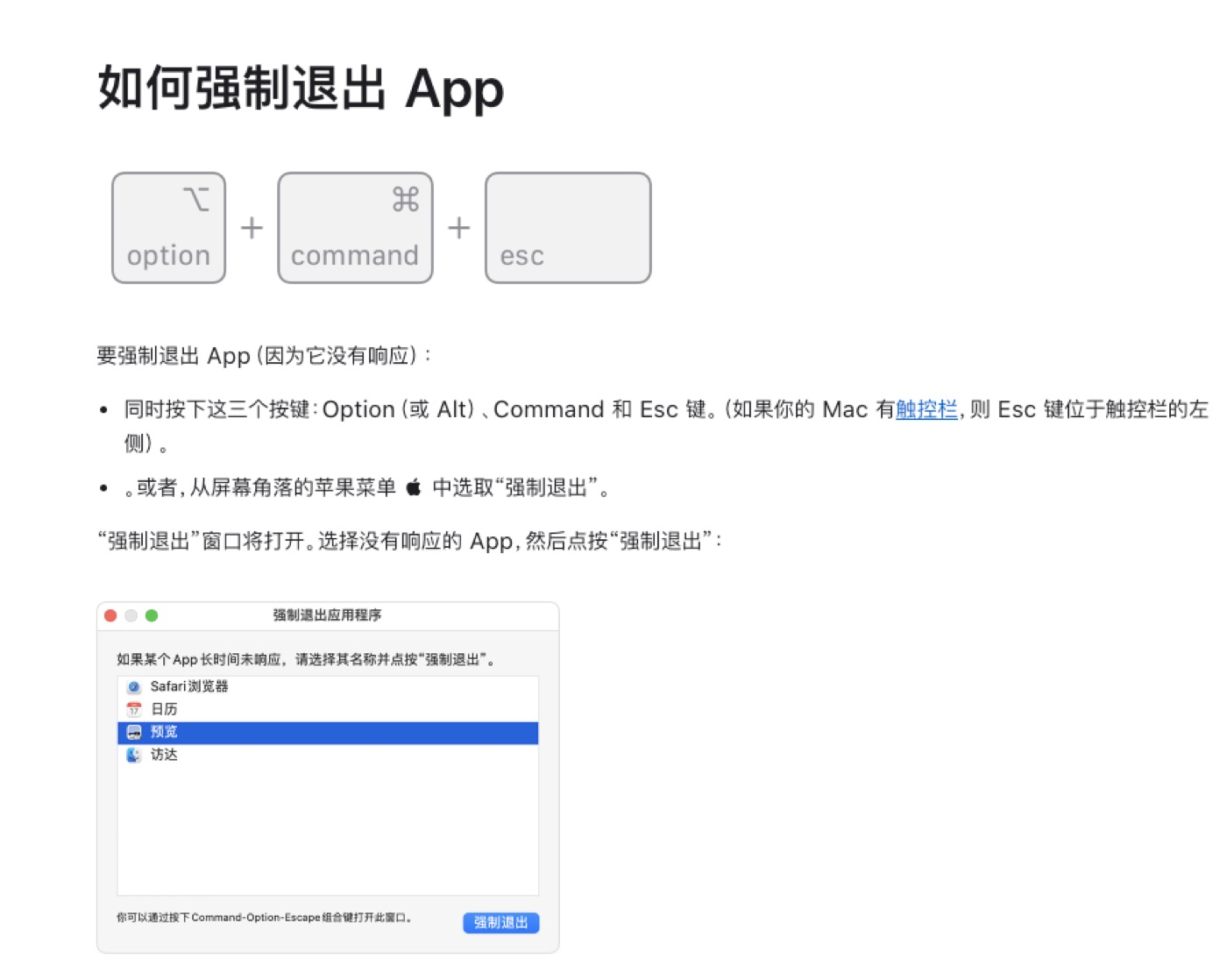This screenshot has height=980, width=1227.
Task: Click the option key graphic
Action: click(169, 228)
